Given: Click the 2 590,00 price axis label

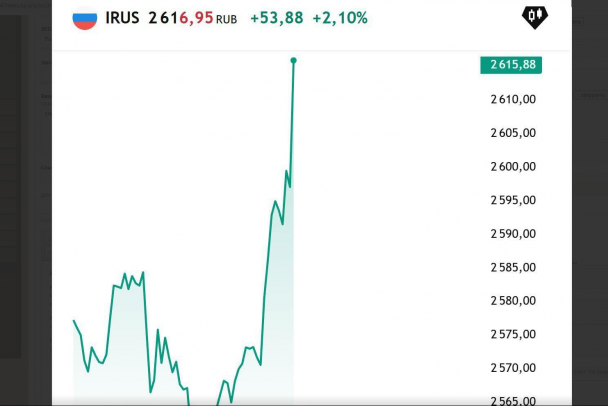Looking at the screenshot, I should point(514,234).
